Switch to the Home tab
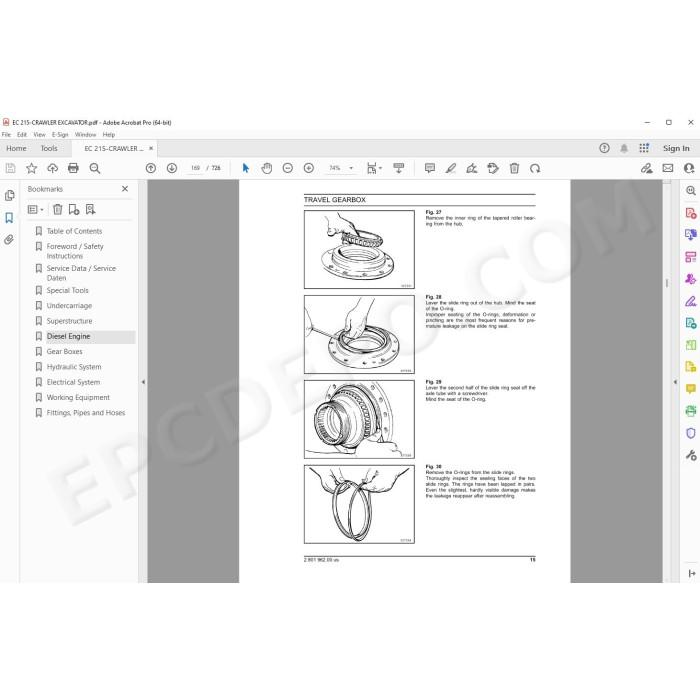 [16, 148]
